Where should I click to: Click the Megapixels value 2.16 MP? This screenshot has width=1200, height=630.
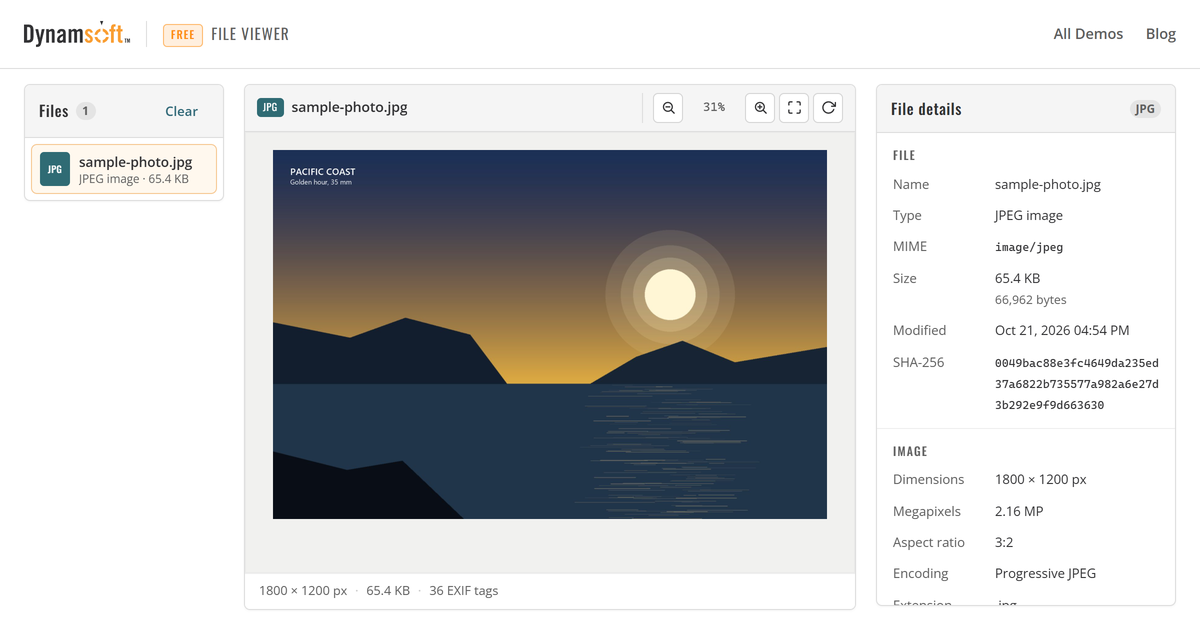pyautogui.click(x=1019, y=512)
